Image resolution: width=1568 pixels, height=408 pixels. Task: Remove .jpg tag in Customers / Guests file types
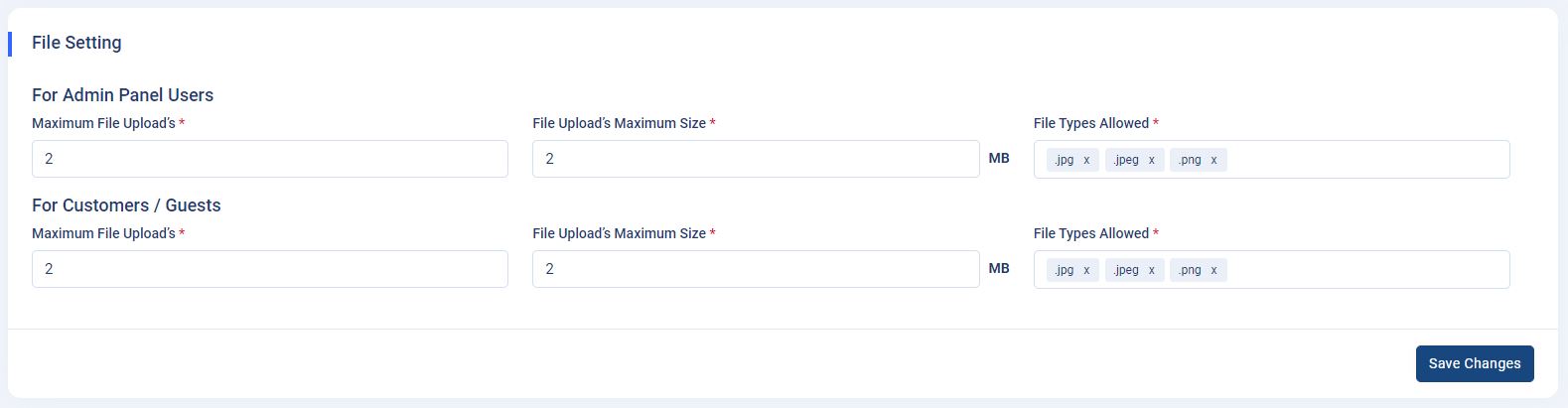point(1086,270)
